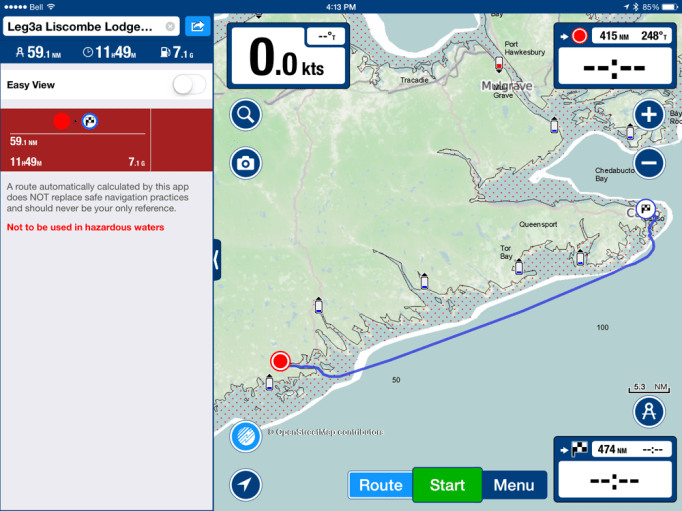Toggle the Easy View switch
This screenshot has height=511, width=682.
[188, 85]
